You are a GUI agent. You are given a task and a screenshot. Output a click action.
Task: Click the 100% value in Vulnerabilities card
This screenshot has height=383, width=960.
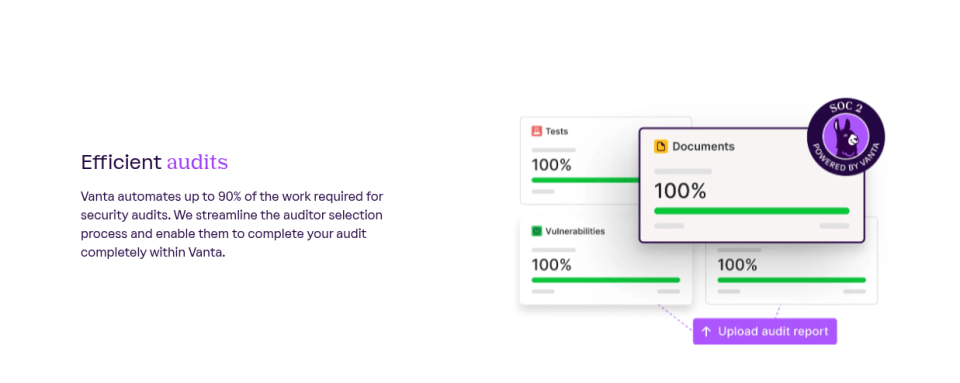(x=551, y=265)
